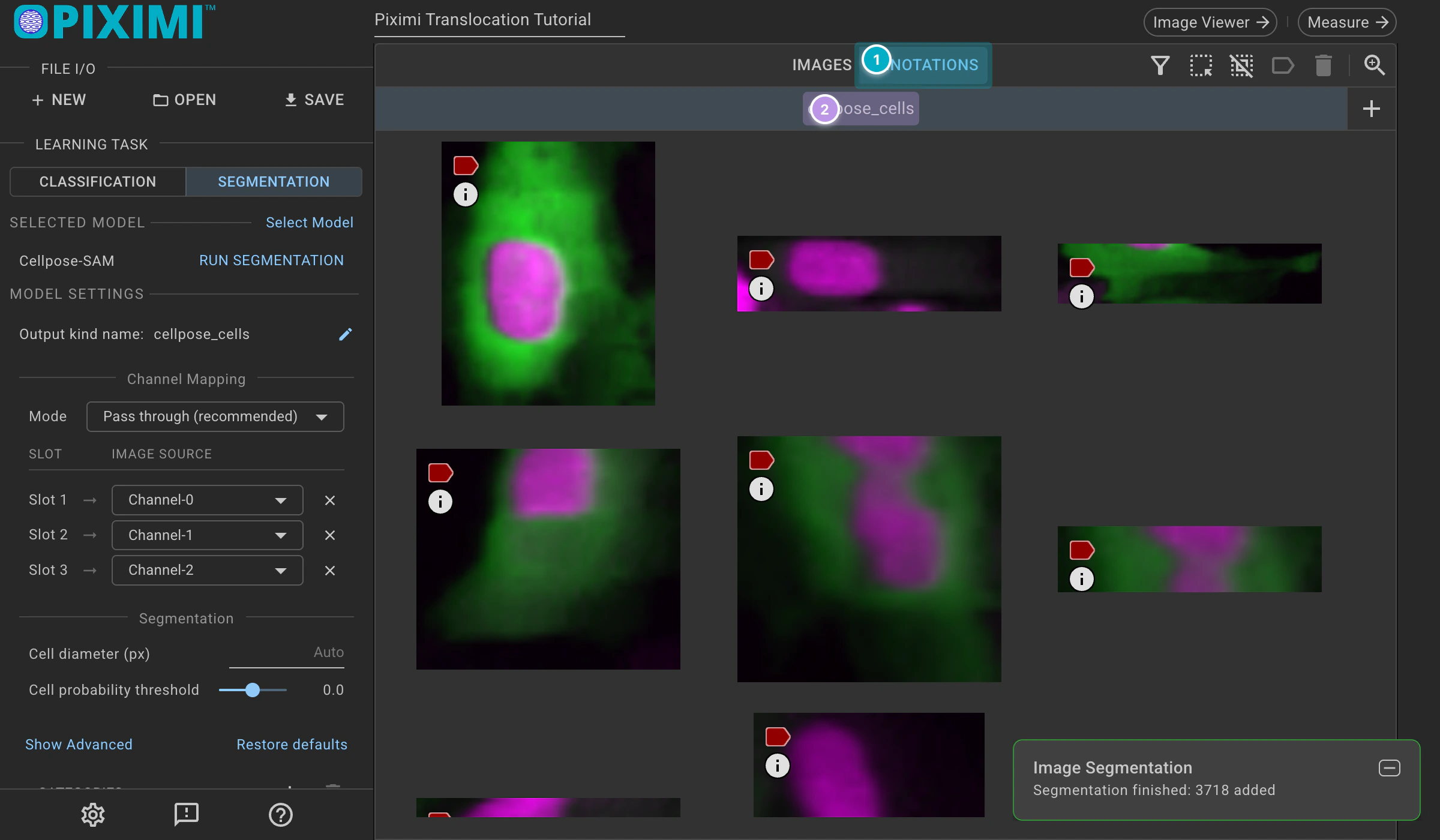
Task: Go to Image Viewer
Action: [x=1210, y=22]
